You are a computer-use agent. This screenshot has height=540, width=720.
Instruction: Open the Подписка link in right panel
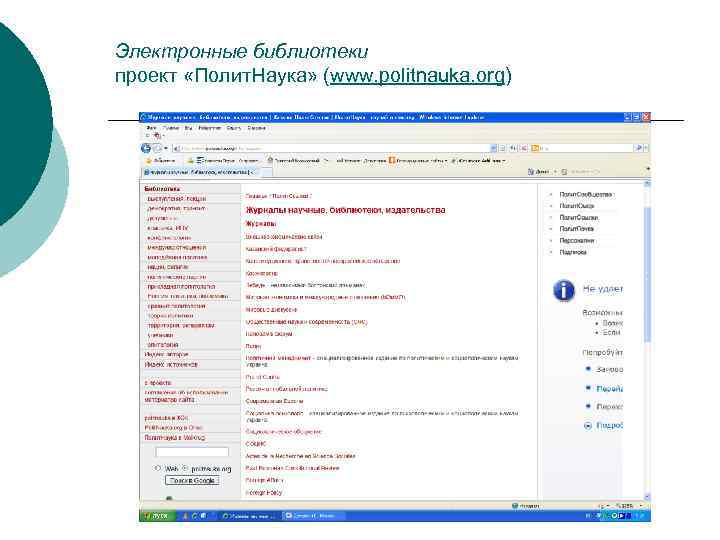573,252
